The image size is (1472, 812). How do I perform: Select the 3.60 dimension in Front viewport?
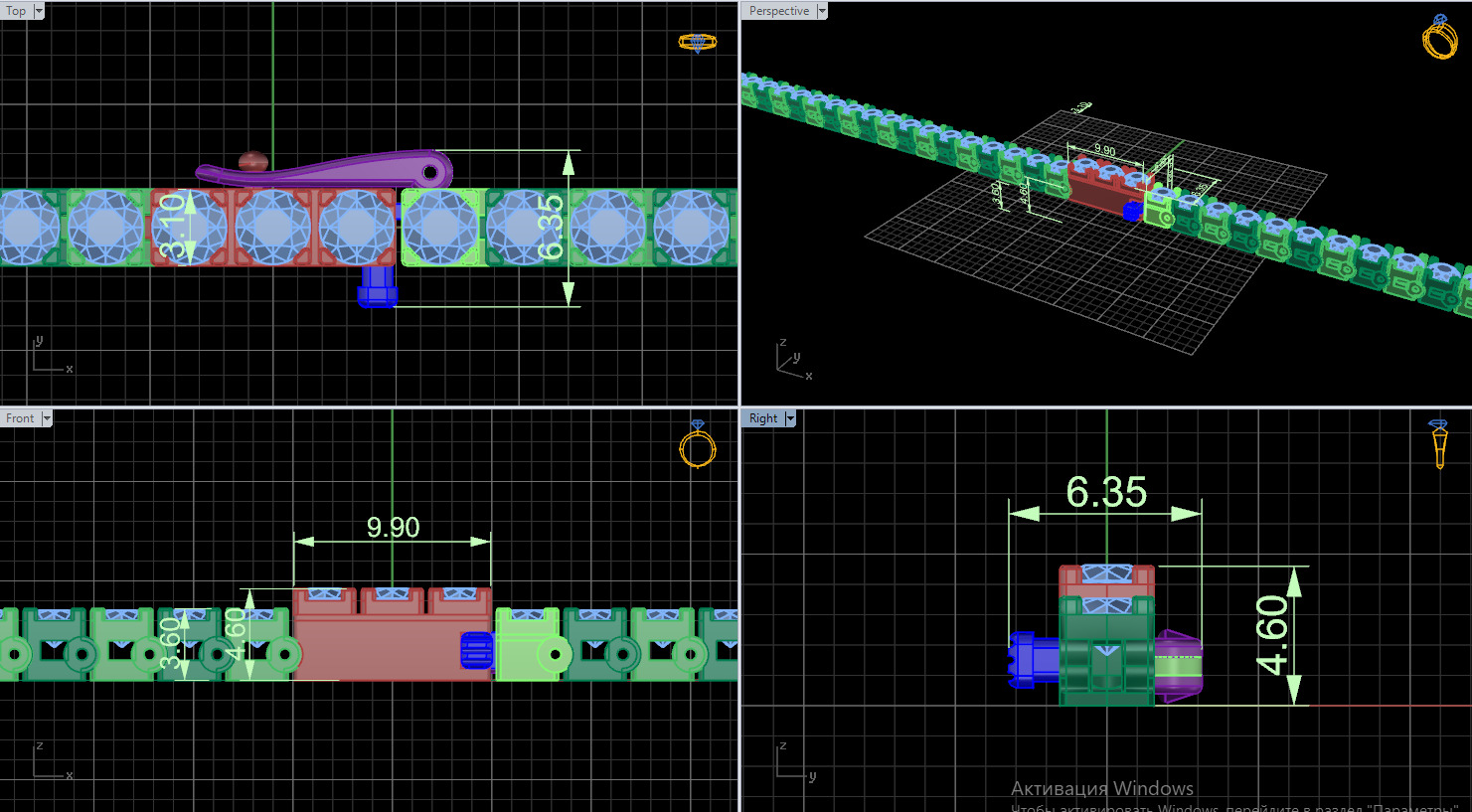pyautogui.click(x=172, y=643)
